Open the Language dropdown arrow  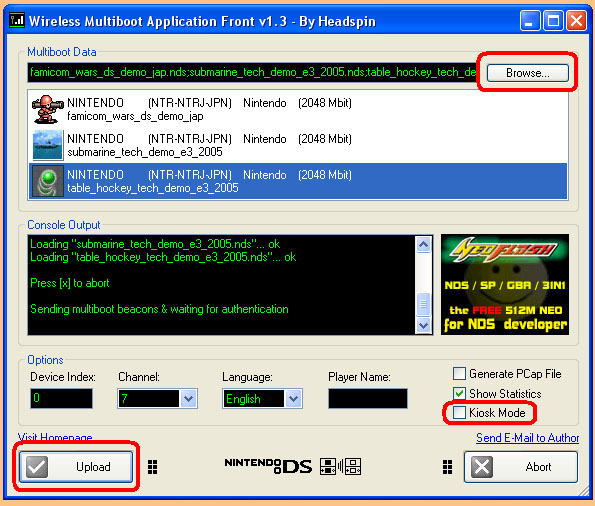click(x=293, y=399)
